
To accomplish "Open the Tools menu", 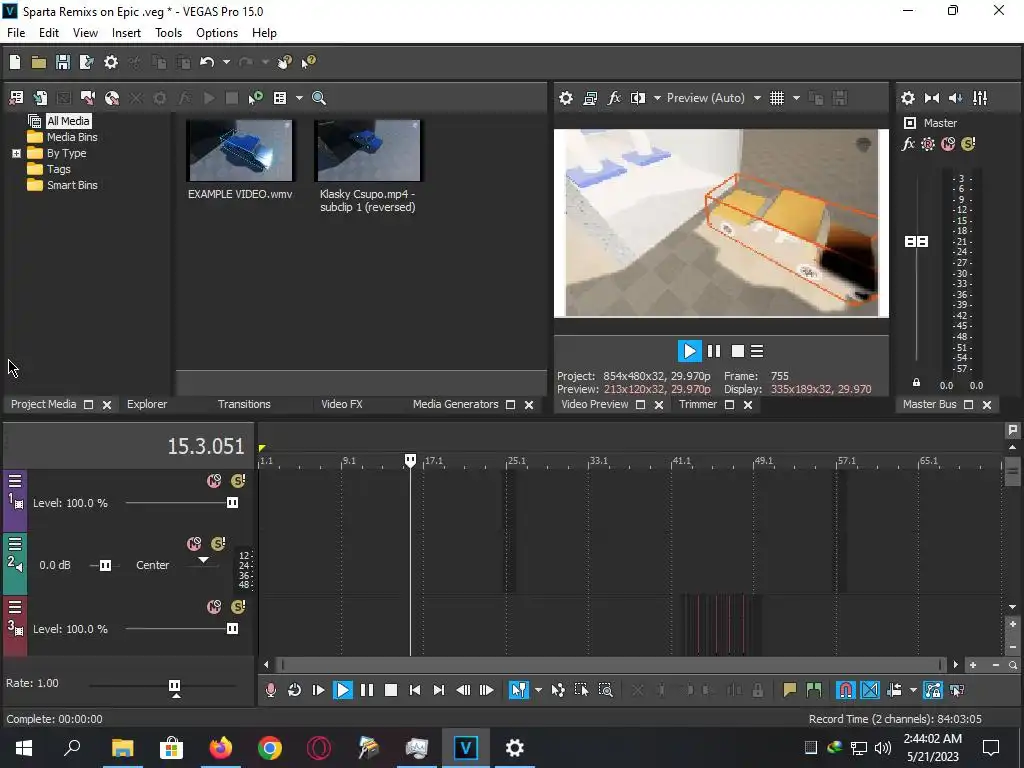I will tap(168, 33).
